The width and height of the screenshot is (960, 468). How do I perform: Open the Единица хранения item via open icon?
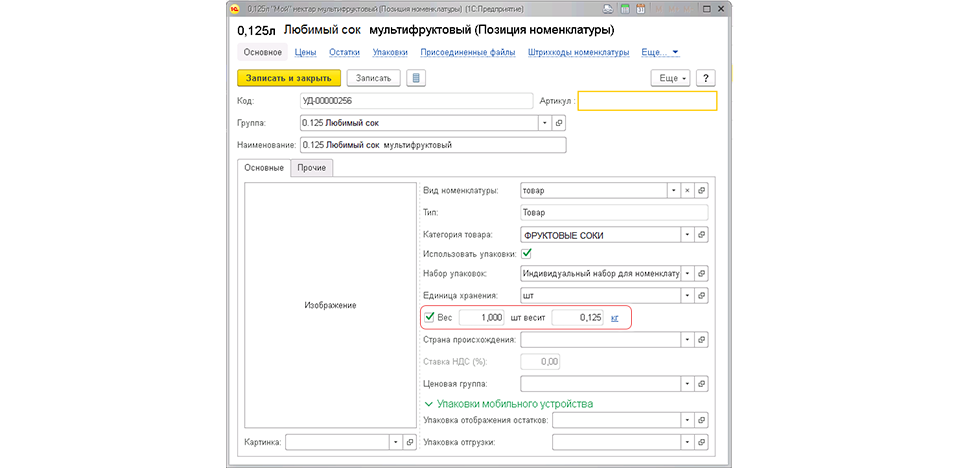(702, 295)
